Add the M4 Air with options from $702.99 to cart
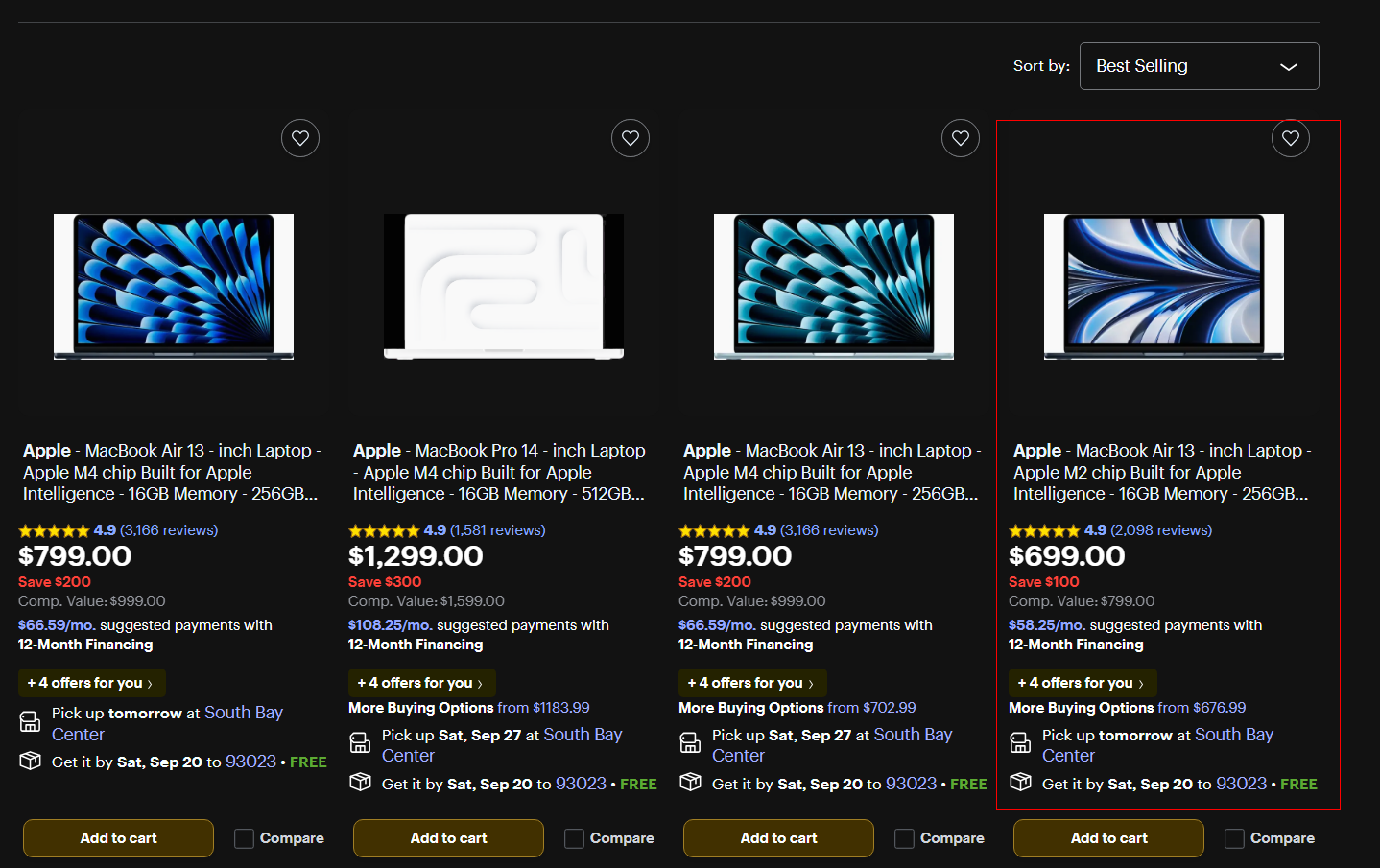This screenshot has width=1380, height=868. [x=778, y=838]
